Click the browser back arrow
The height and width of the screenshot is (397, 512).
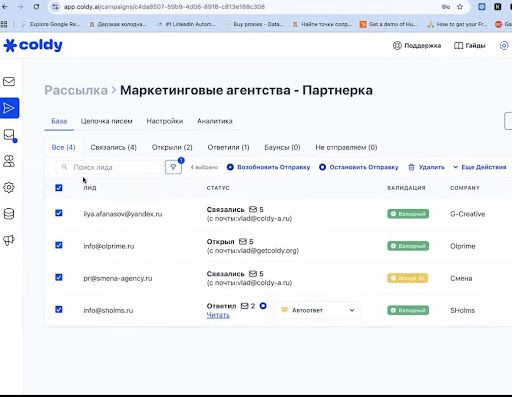[x=5, y=7]
